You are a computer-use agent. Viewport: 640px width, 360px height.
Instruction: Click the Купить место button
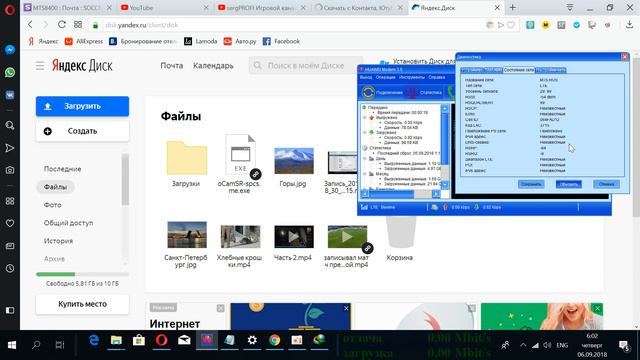(82, 304)
